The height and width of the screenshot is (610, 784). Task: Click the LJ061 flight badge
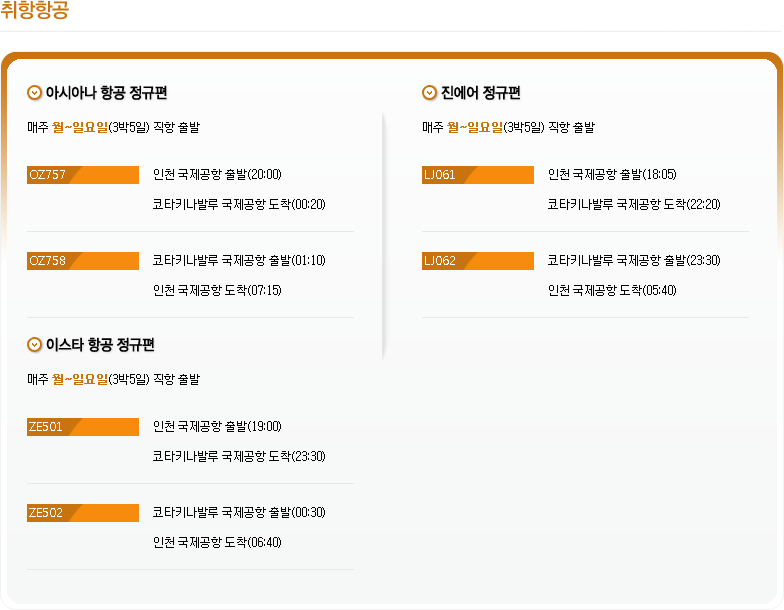(x=477, y=175)
